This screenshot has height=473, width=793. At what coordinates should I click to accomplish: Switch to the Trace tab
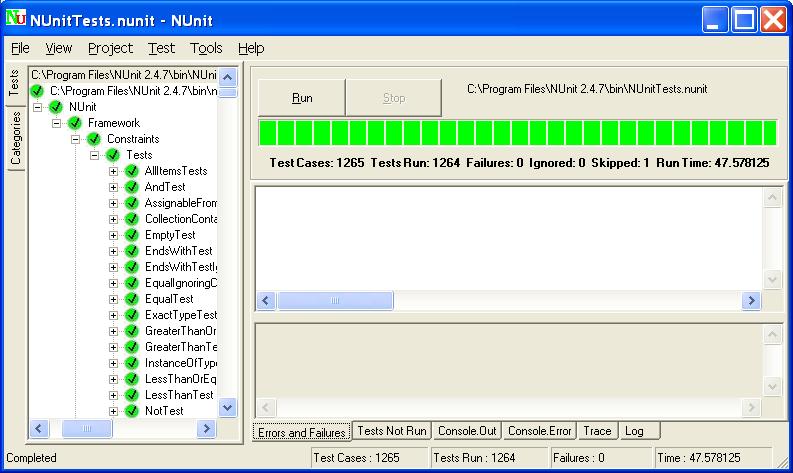597,431
